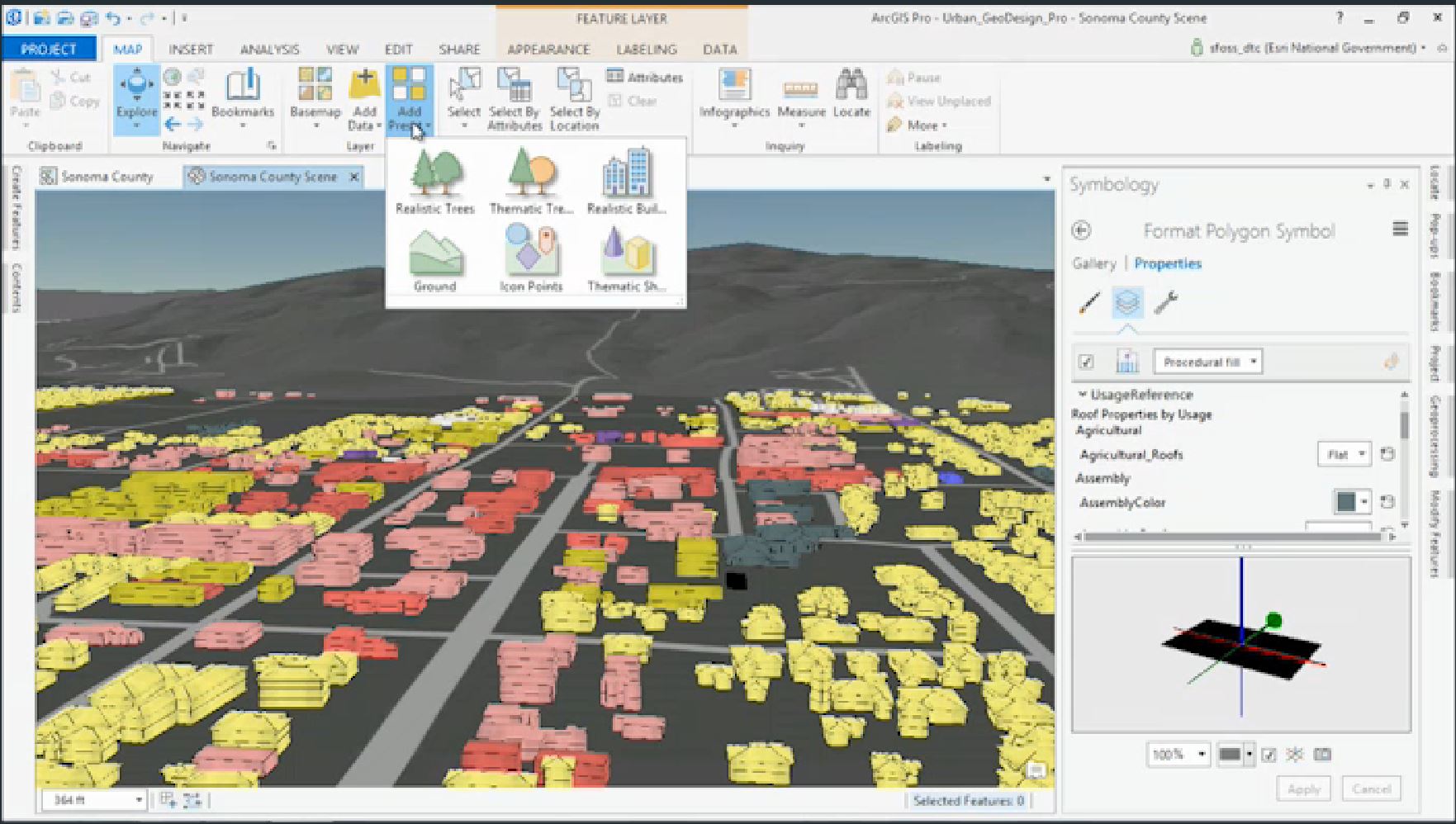The image size is (1456, 824).
Task: Open the 100% preview zoom dropdown
Action: point(1178,755)
